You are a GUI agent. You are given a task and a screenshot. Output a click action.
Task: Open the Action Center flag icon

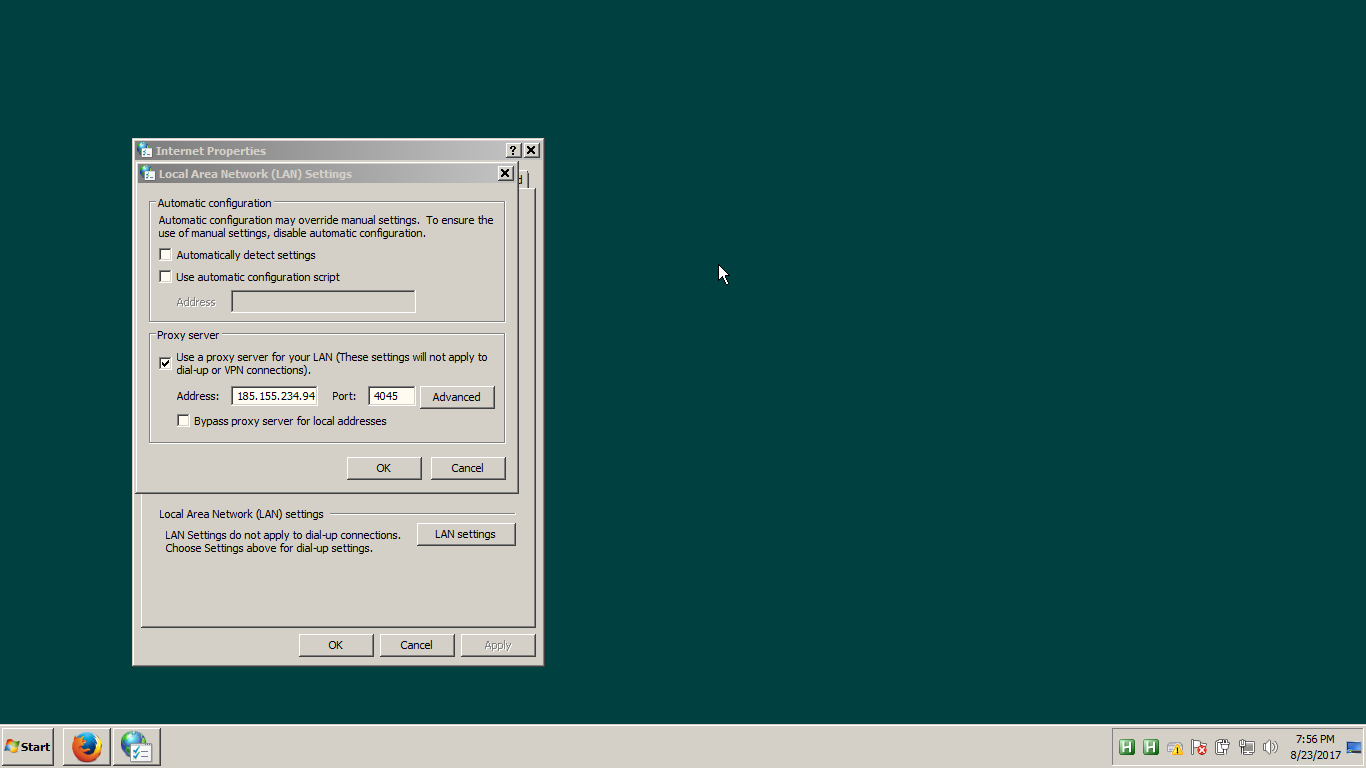[x=1199, y=747]
